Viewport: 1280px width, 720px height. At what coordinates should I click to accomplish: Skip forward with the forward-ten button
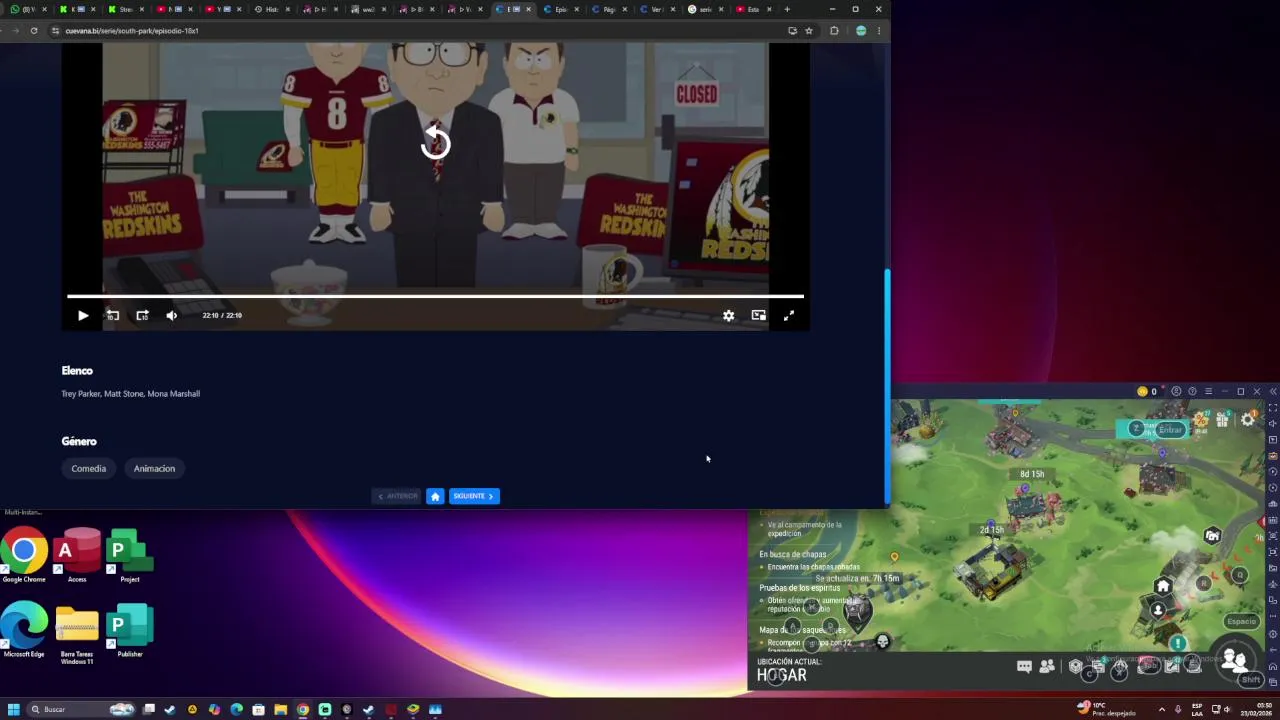[142, 315]
